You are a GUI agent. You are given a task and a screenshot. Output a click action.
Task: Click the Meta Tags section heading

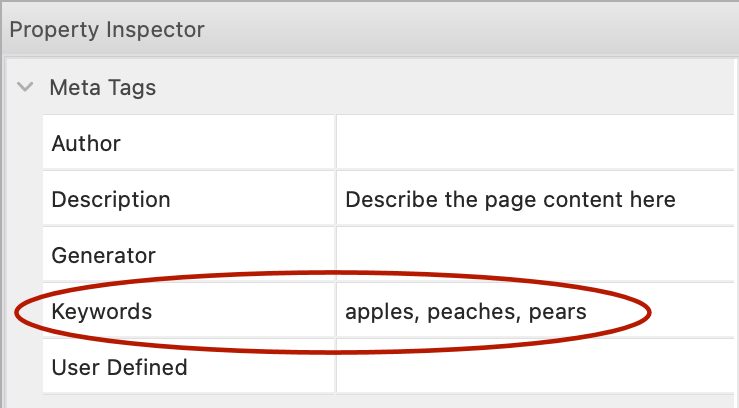coord(102,88)
